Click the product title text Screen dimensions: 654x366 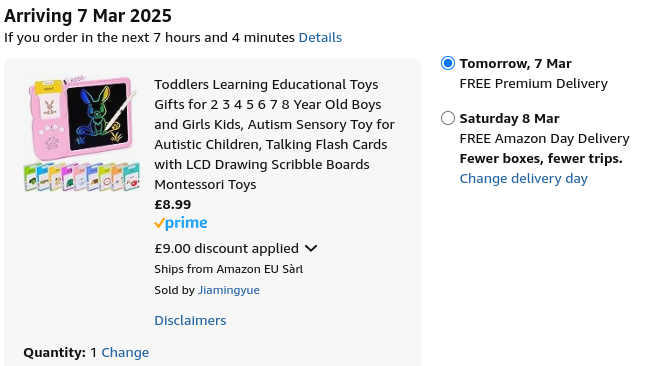point(274,134)
